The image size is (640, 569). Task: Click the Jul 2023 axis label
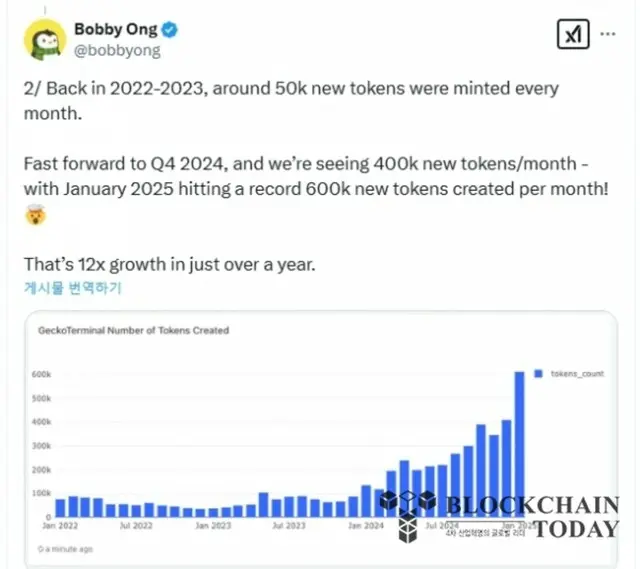pyautogui.click(x=289, y=525)
